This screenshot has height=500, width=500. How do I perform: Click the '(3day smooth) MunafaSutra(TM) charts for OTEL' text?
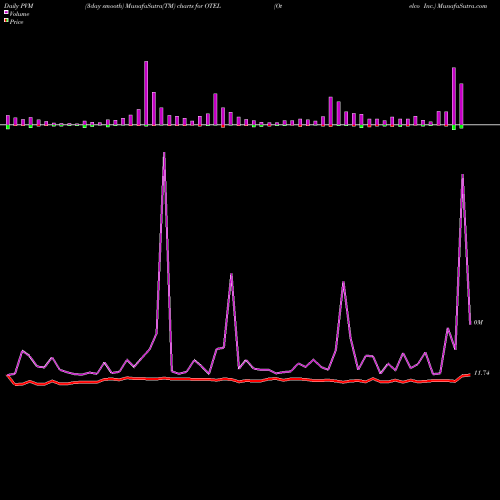click(153, 6)
